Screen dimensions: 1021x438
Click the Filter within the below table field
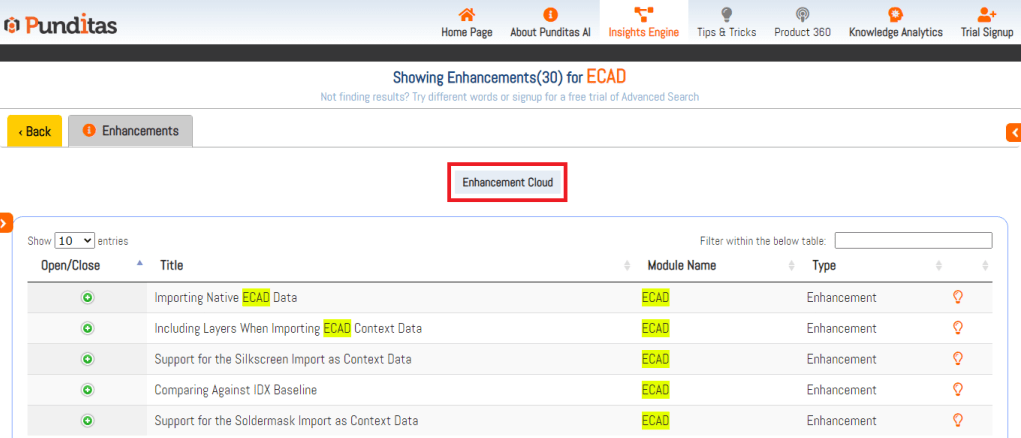913,241
